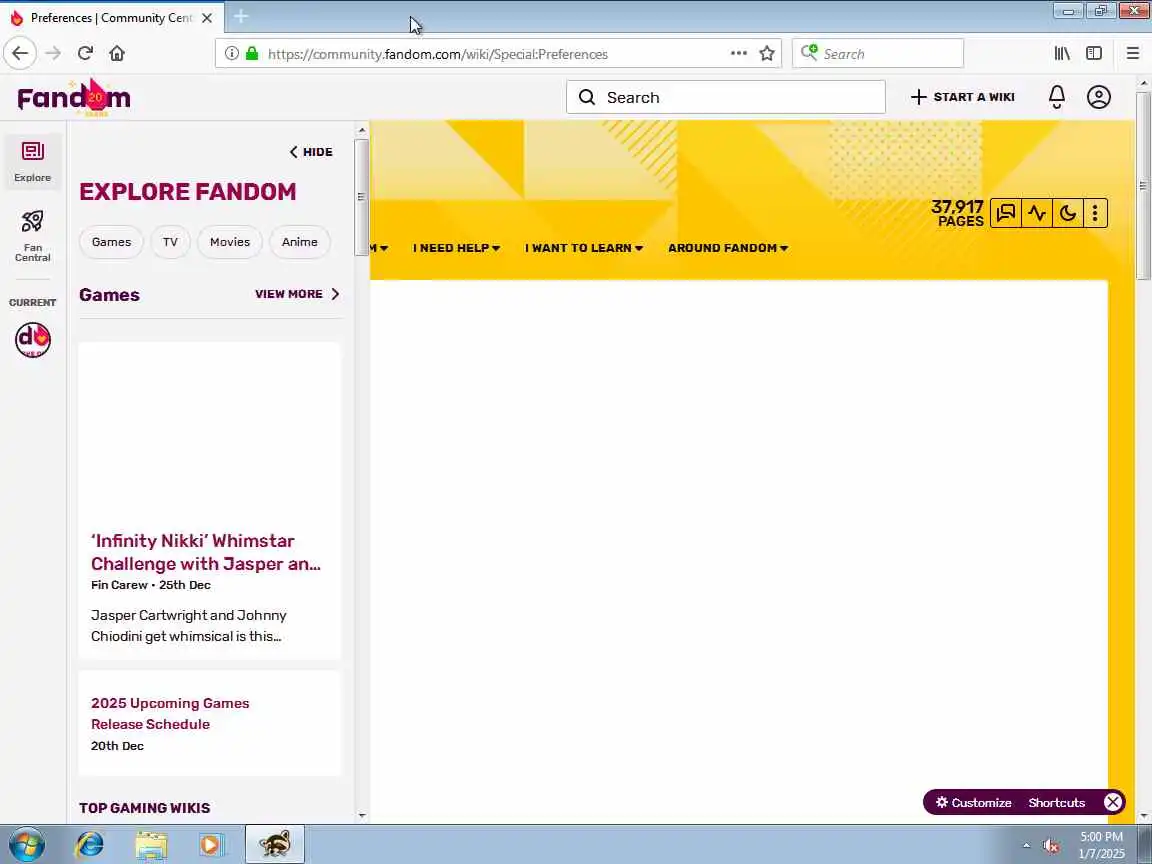Open the current wiki icon in sidebar

33,339
